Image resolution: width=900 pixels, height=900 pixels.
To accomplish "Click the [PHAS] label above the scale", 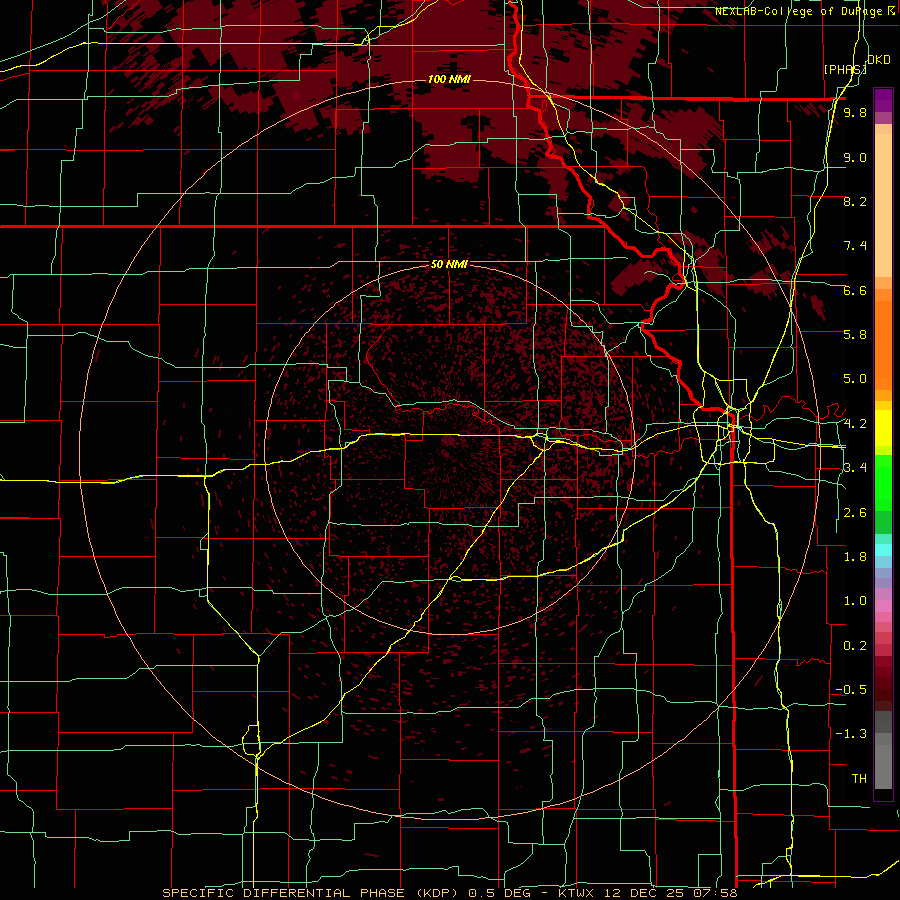I will pos(845,69).
